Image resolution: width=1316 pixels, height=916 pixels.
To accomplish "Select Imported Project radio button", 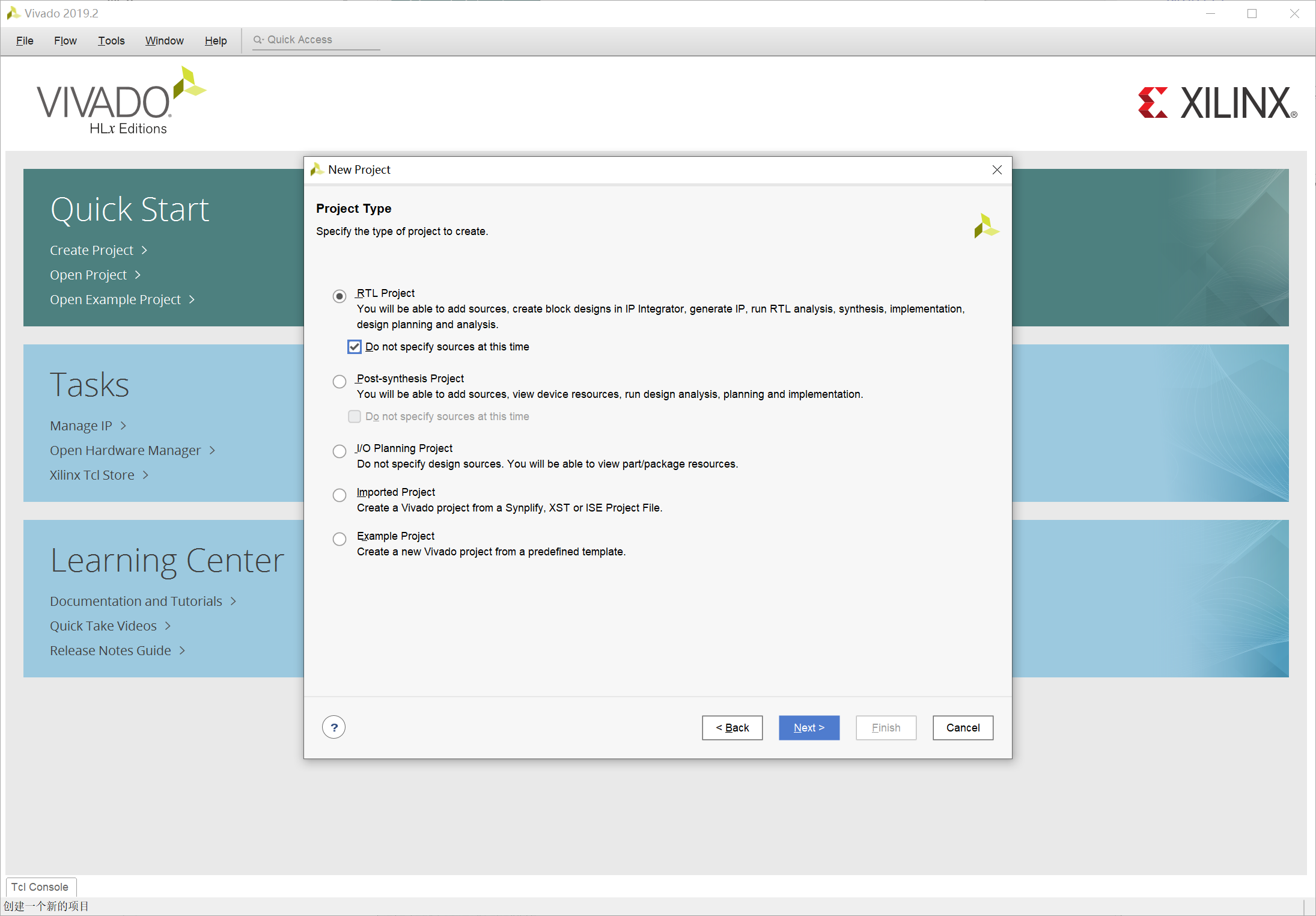I will click(340, 495).
